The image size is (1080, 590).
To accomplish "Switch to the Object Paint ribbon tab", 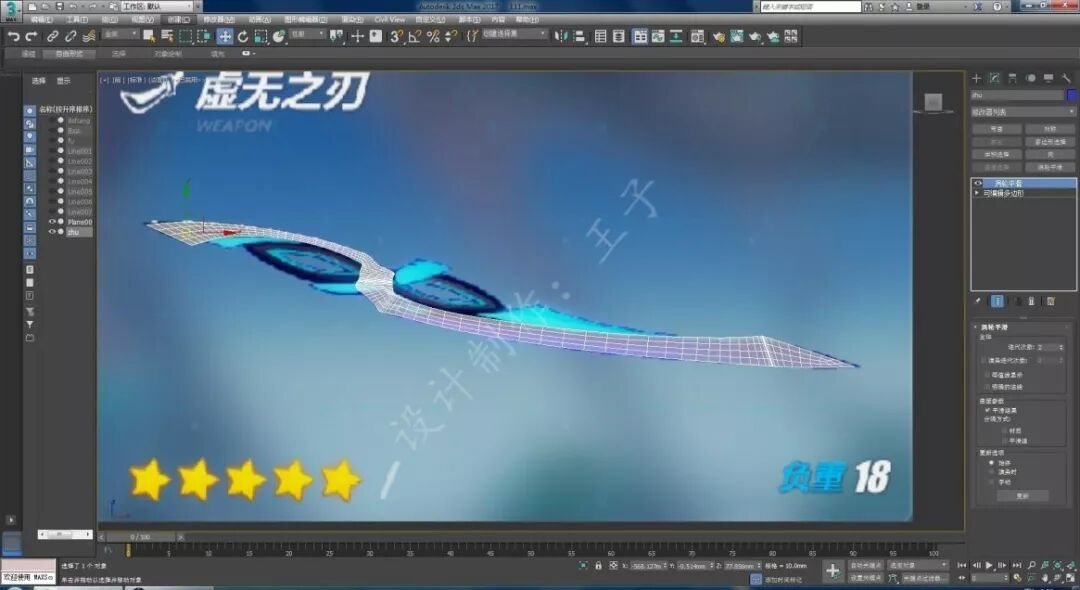I will pyautogui.click(x=168, y=53).
